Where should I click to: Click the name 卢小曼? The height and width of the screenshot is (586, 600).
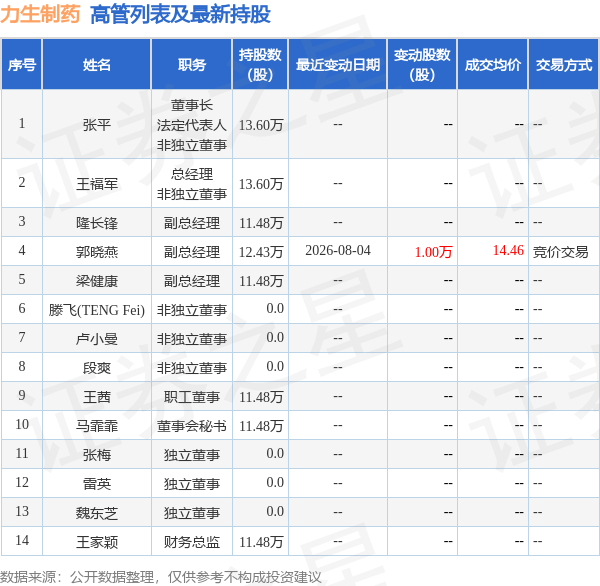(x=97, y=339)
